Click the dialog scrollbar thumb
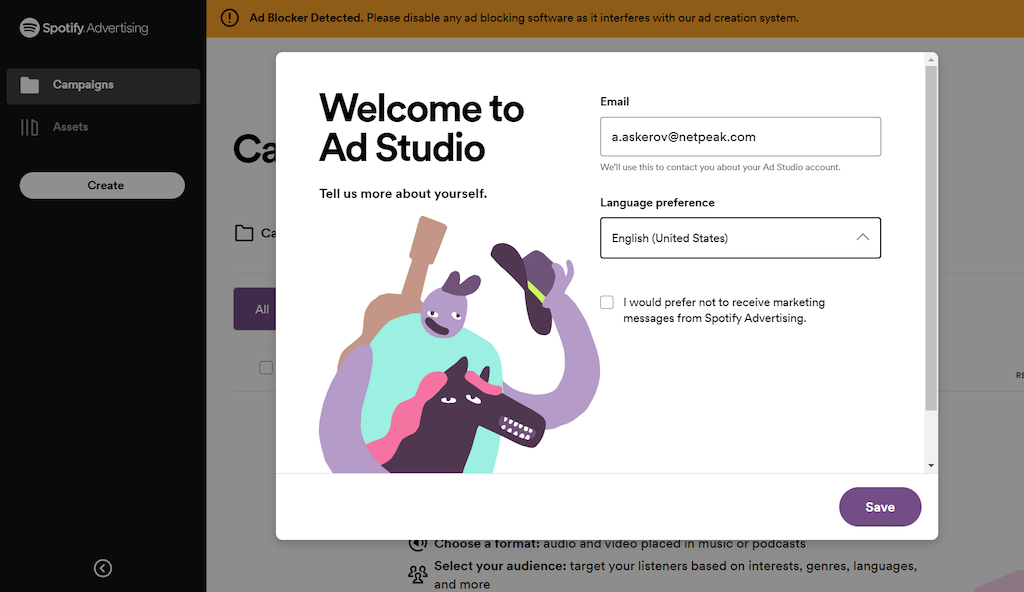The width and height of the screenshot is (1024, 592). click(931, 238)
